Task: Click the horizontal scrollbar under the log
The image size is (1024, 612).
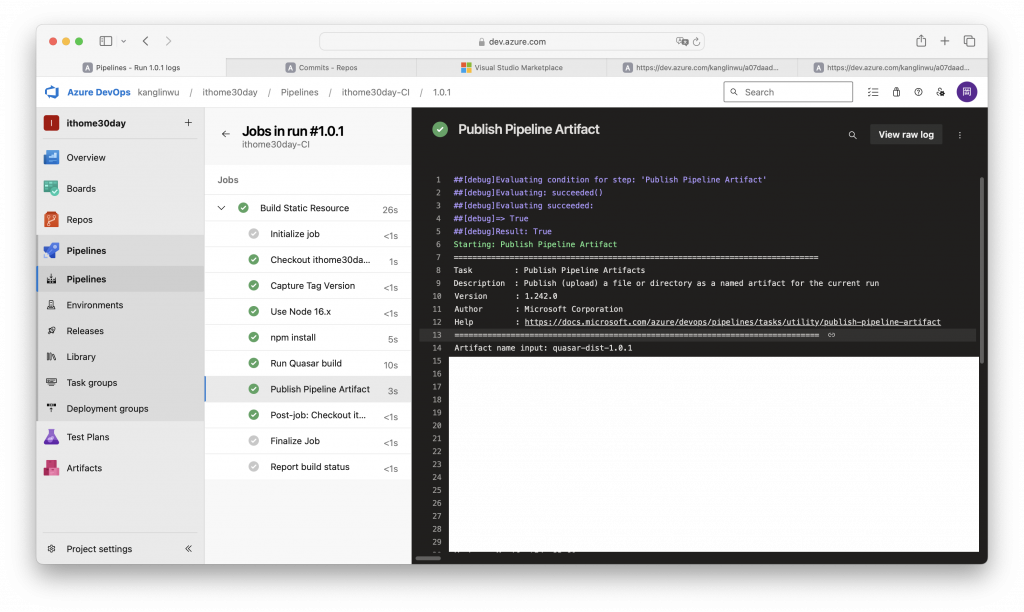Action: 428,558
